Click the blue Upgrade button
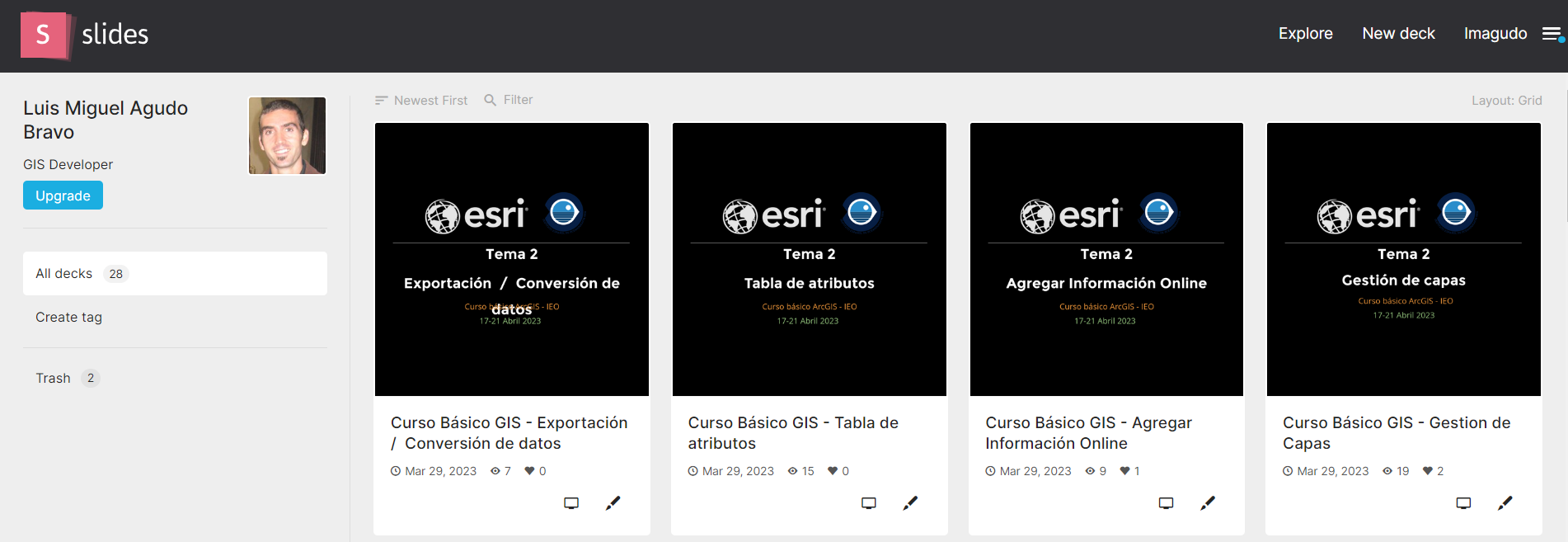Image resolution: width=1568 pixels, height=542 pixels. point(63,196)
